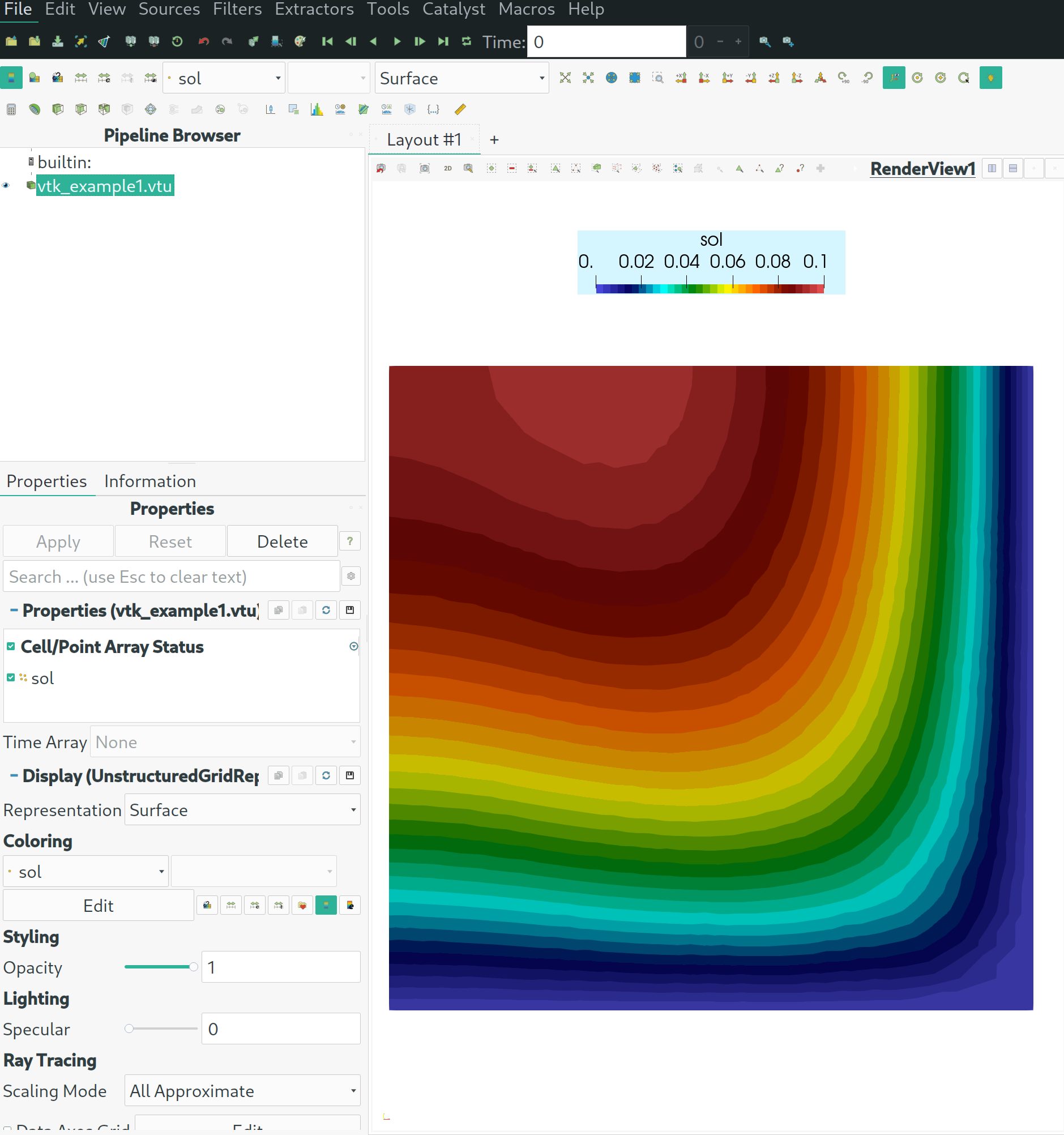
Task: Click the Undo icon in toolbar
Action: (203, 42)
